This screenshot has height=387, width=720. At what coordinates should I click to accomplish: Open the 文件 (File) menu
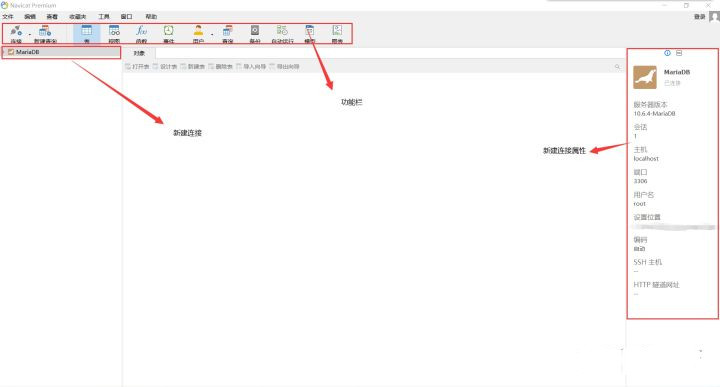click(x=8, y=17)
